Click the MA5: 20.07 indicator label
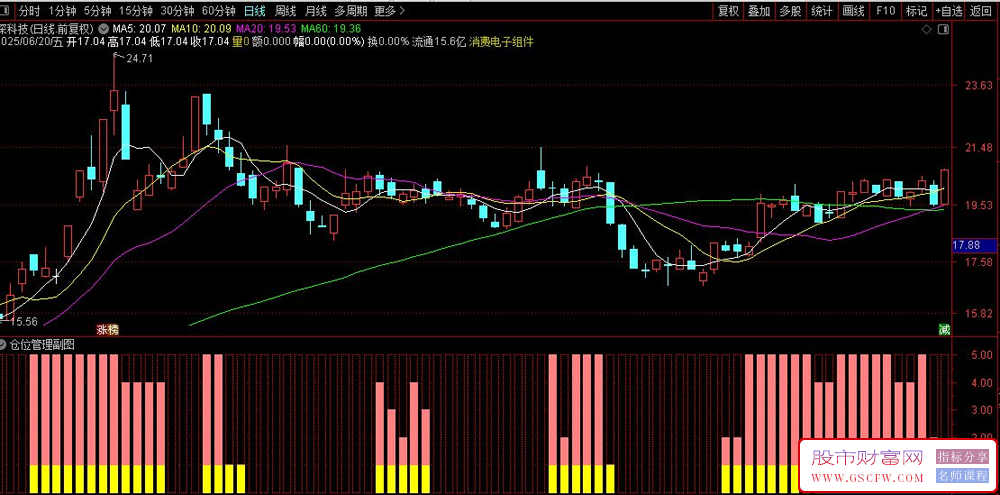The width and height of the screenshot is (1000, 495). [140, 29]
